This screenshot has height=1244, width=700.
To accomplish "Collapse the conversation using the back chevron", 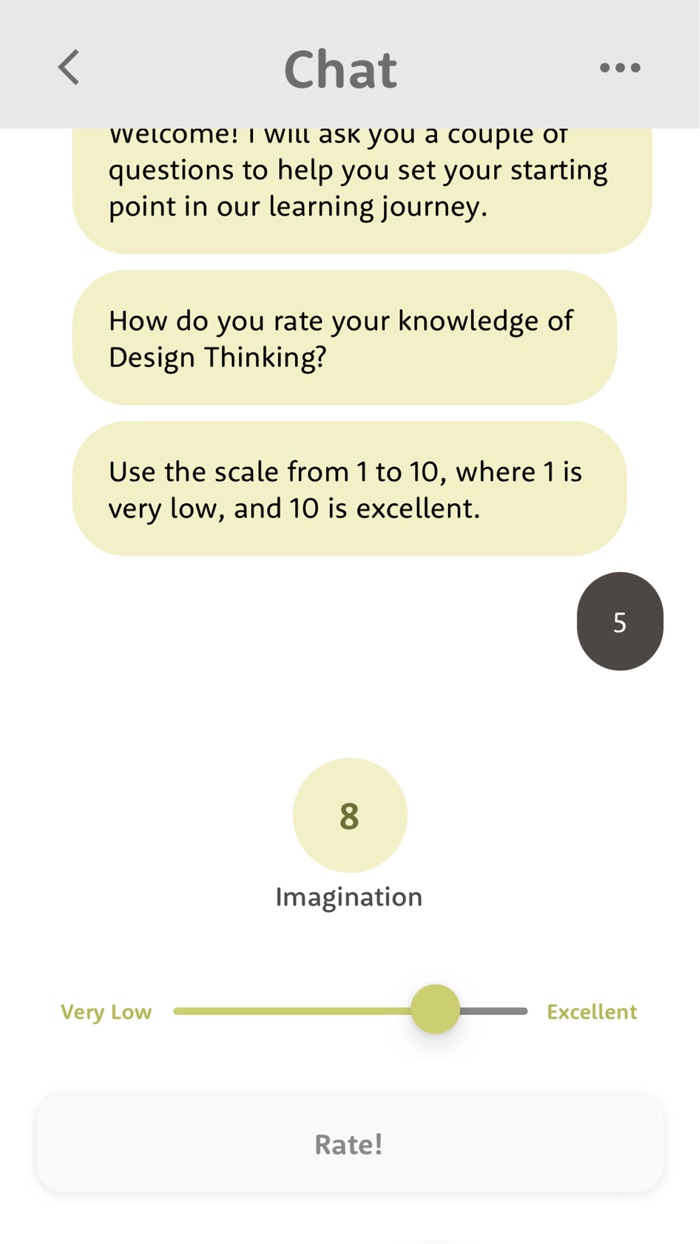I will point(67,67).
